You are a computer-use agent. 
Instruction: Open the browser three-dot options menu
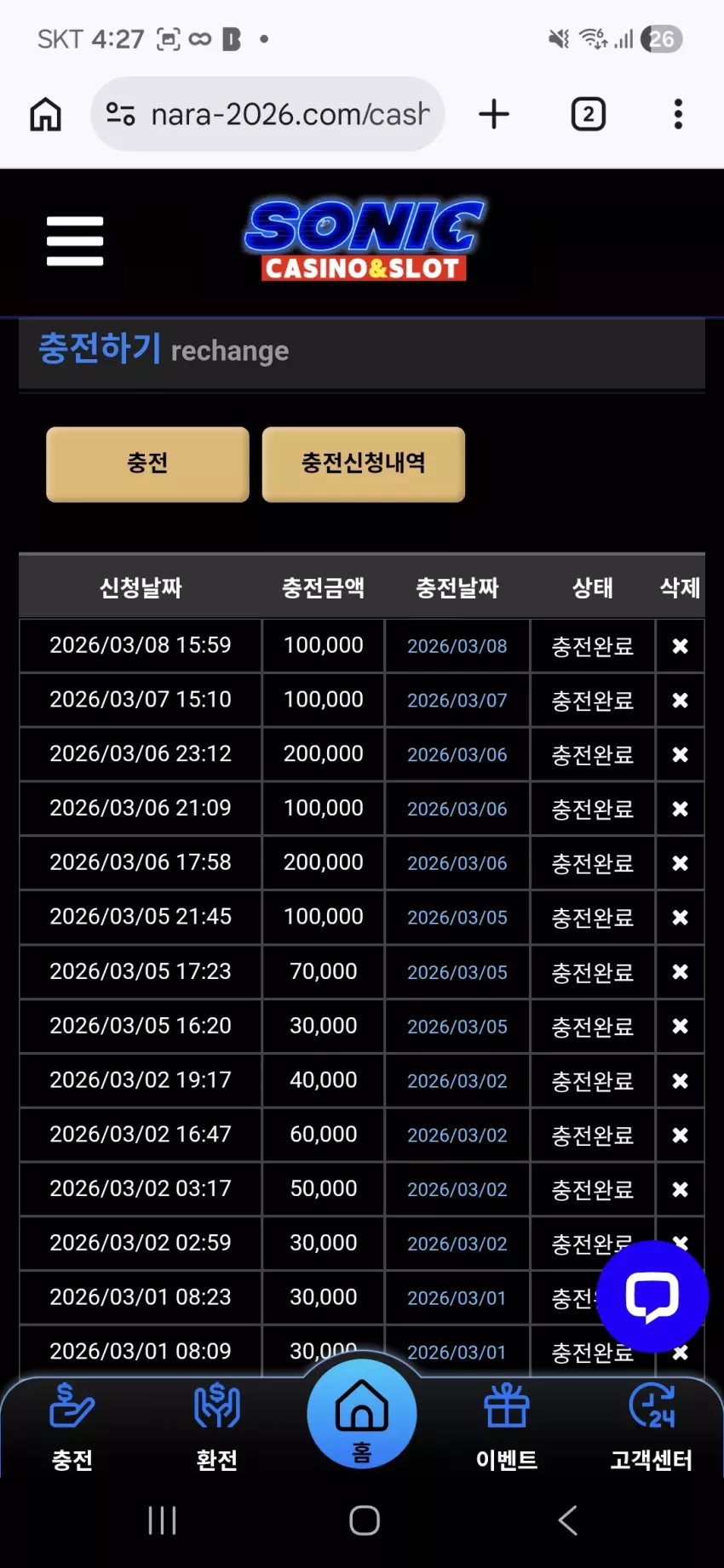[x=678, y=114]
